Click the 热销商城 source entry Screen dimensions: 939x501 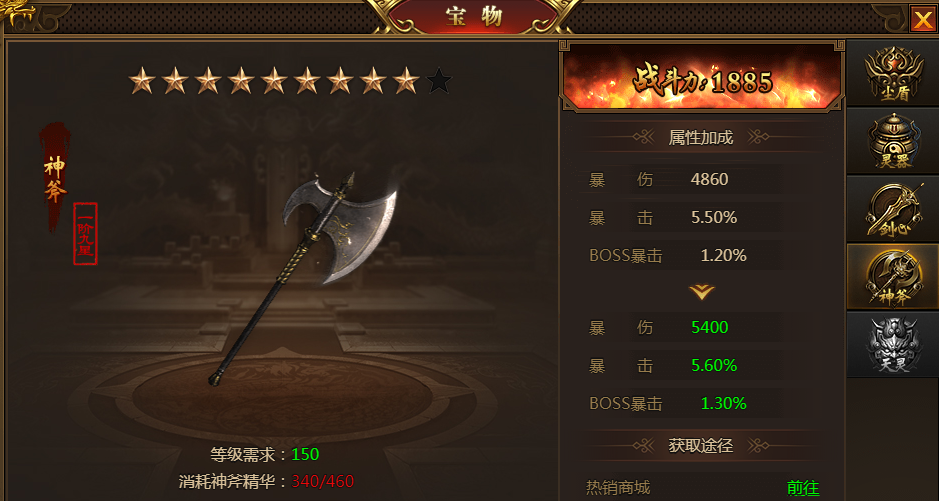tap(617, 488)
